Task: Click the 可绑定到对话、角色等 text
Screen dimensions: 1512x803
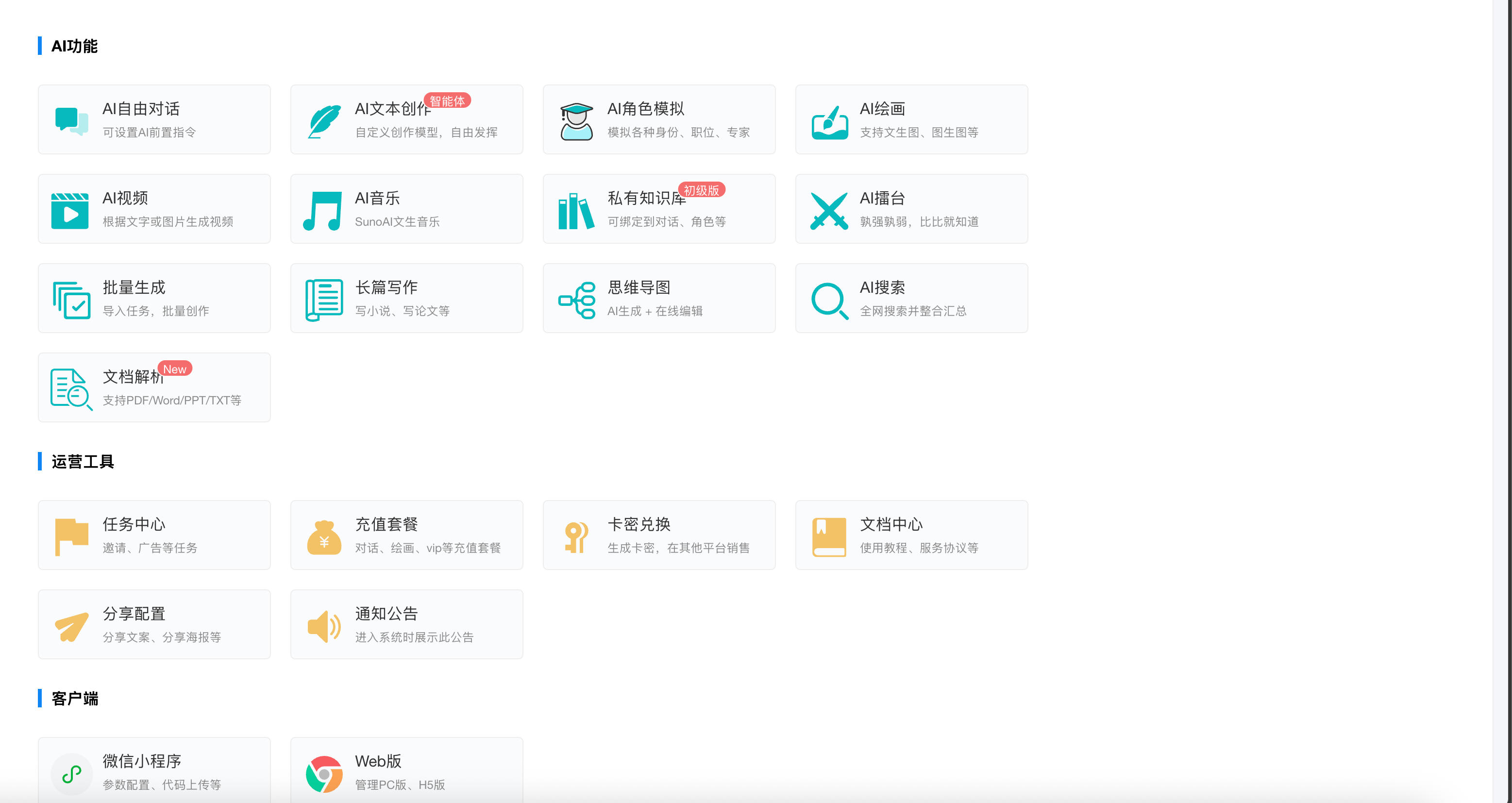Action: 667,222
